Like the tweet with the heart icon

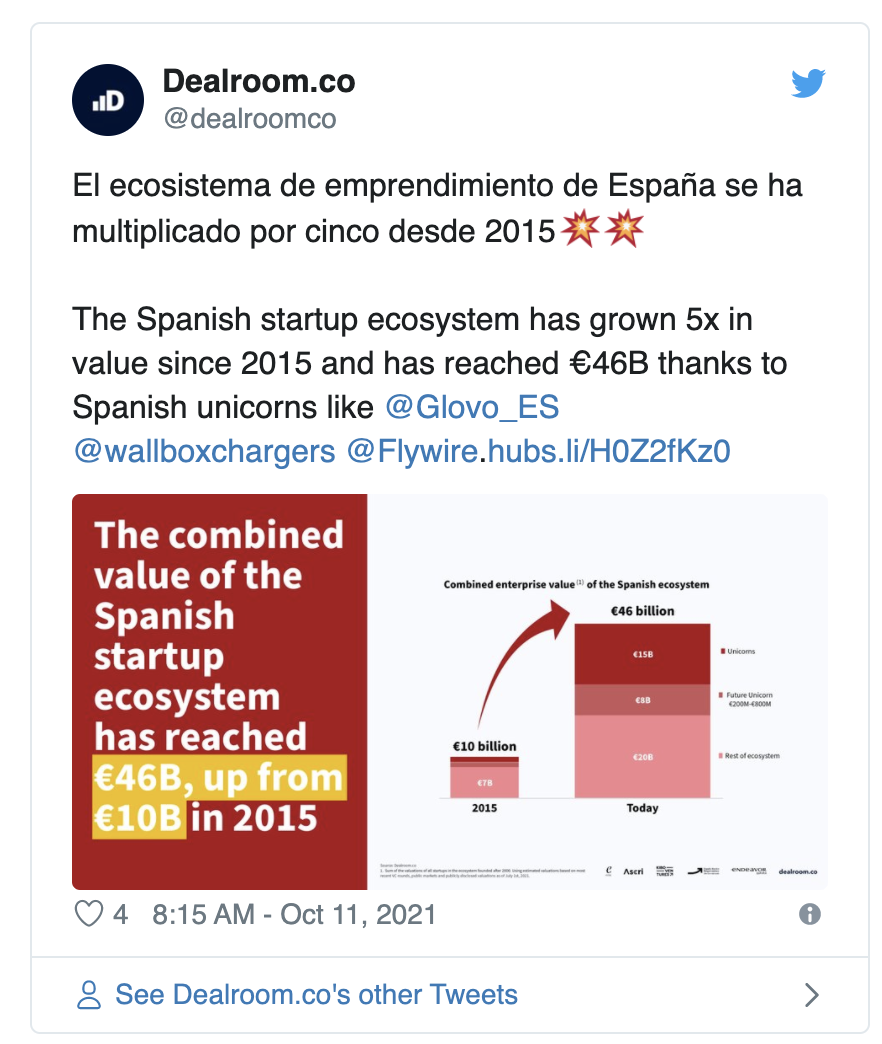click(x=90, y=914)
